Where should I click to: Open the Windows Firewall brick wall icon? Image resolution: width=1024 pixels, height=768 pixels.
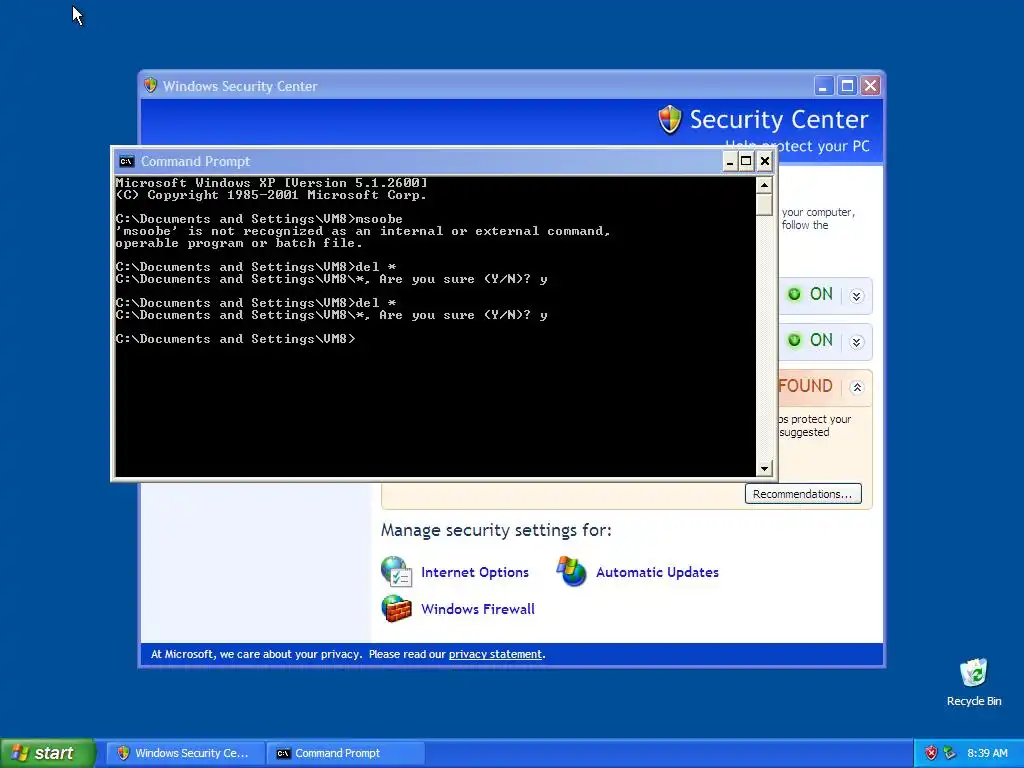click(396, 609)
